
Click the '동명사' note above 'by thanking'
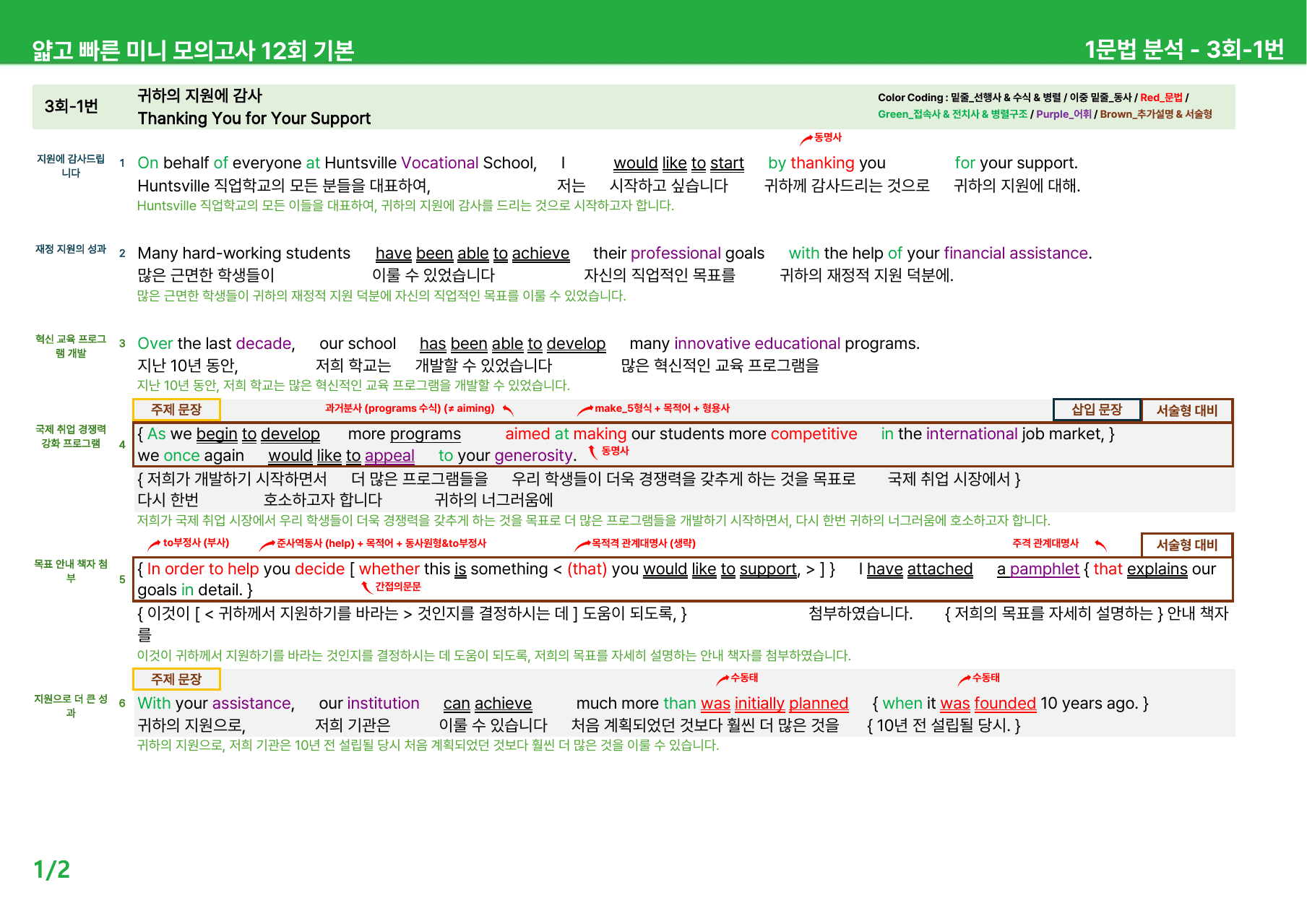pyautogui.click(x=827, y=137)
